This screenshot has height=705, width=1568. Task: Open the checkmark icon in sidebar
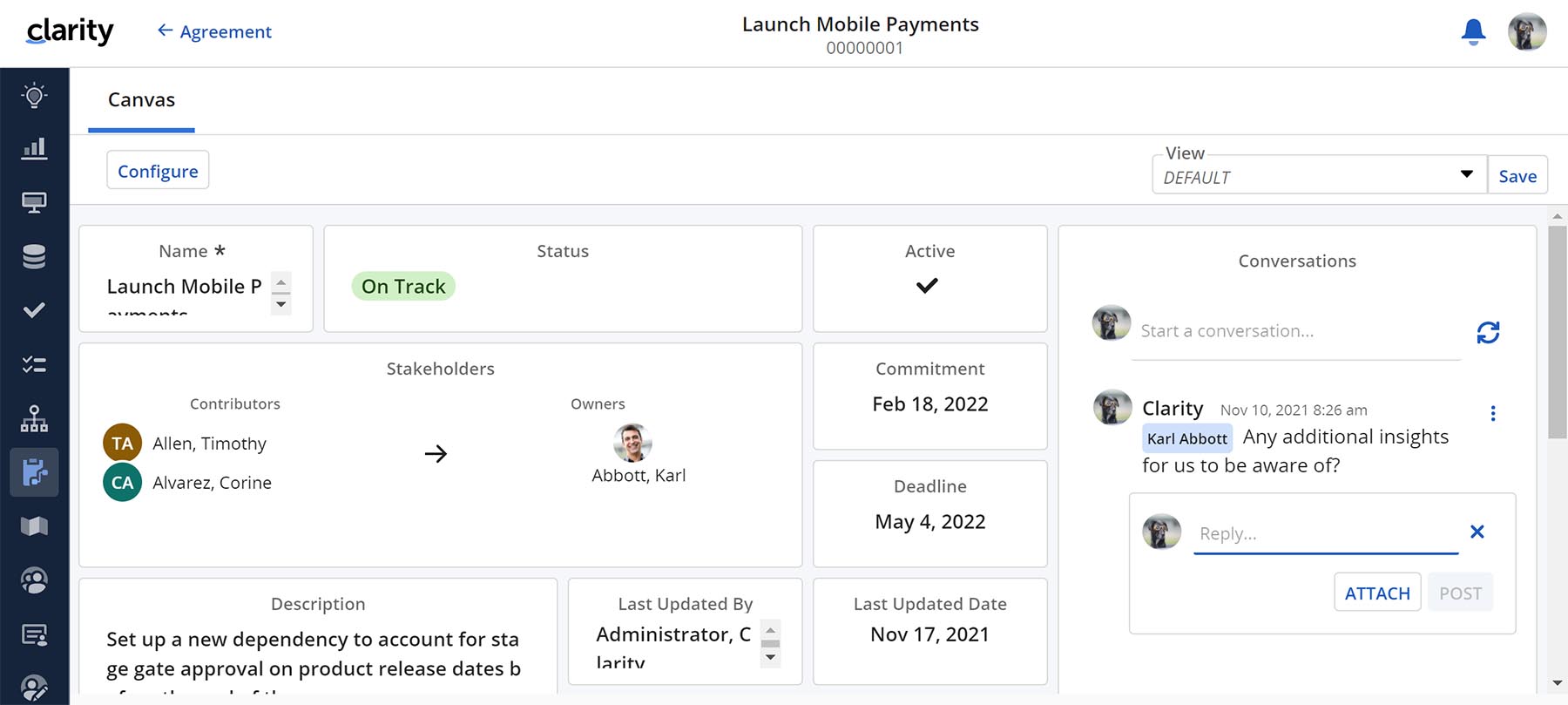(x=34, y=310)
